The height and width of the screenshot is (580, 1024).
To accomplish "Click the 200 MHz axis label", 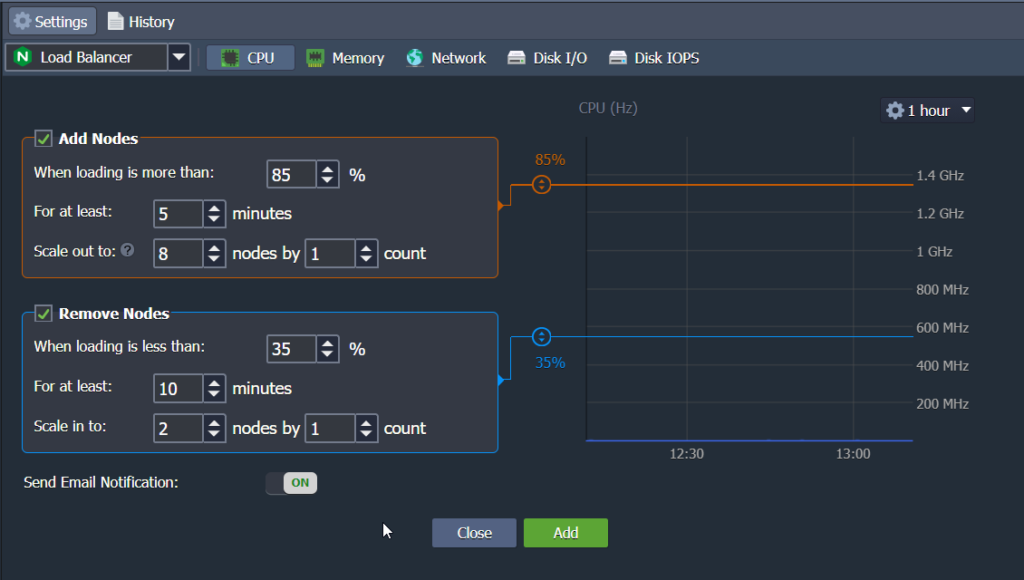I will pos(942,404).
